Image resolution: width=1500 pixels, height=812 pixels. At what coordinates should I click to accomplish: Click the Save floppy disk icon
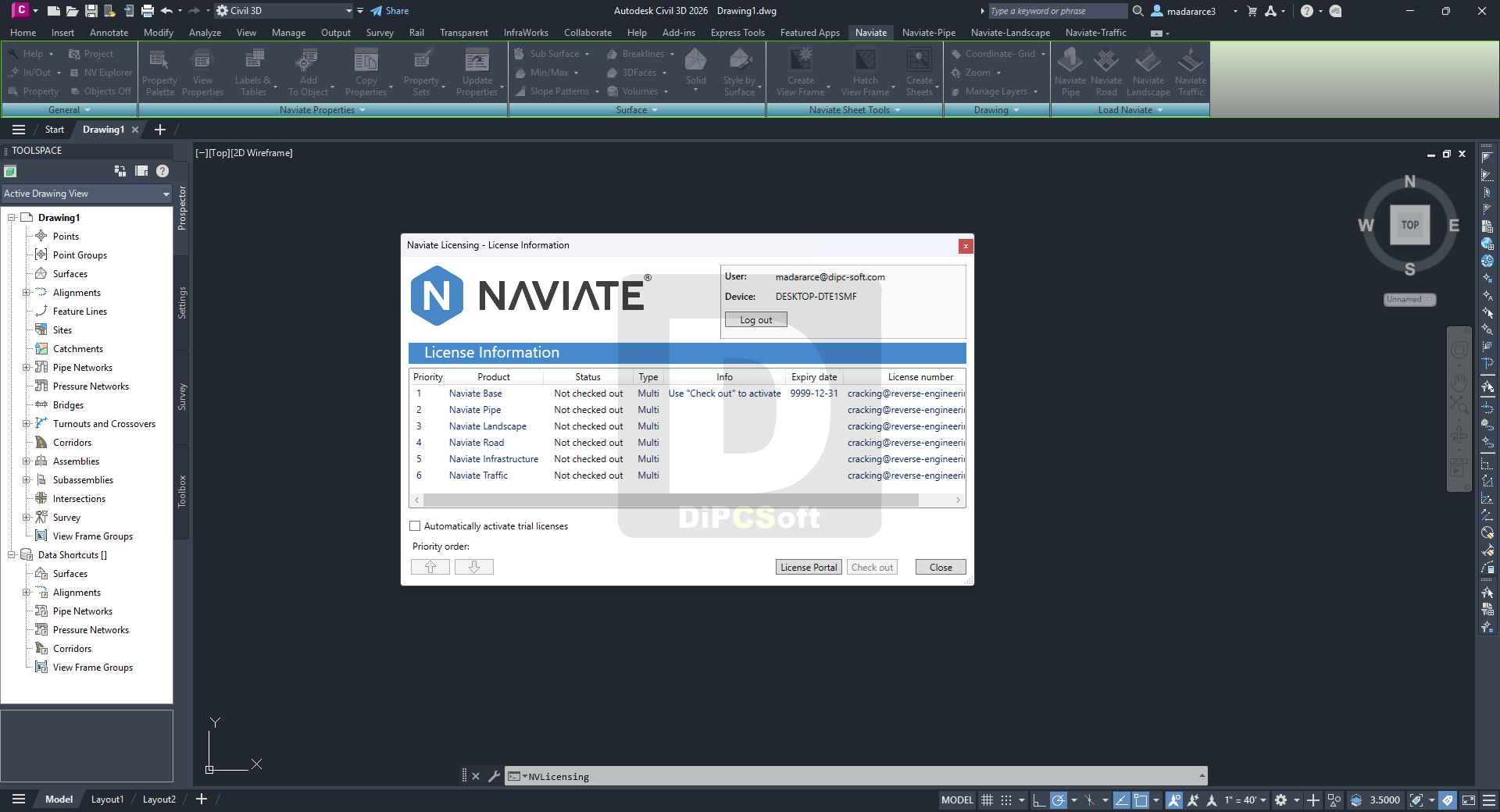(91, 11)
